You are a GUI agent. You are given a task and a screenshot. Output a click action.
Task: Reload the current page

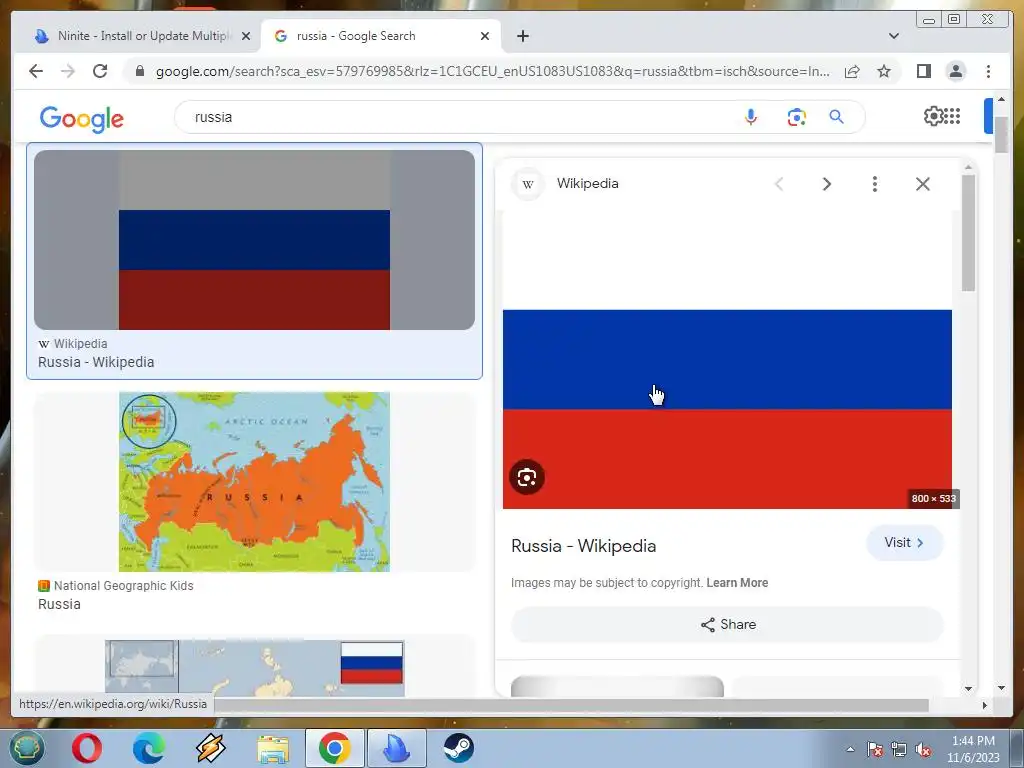99,71
